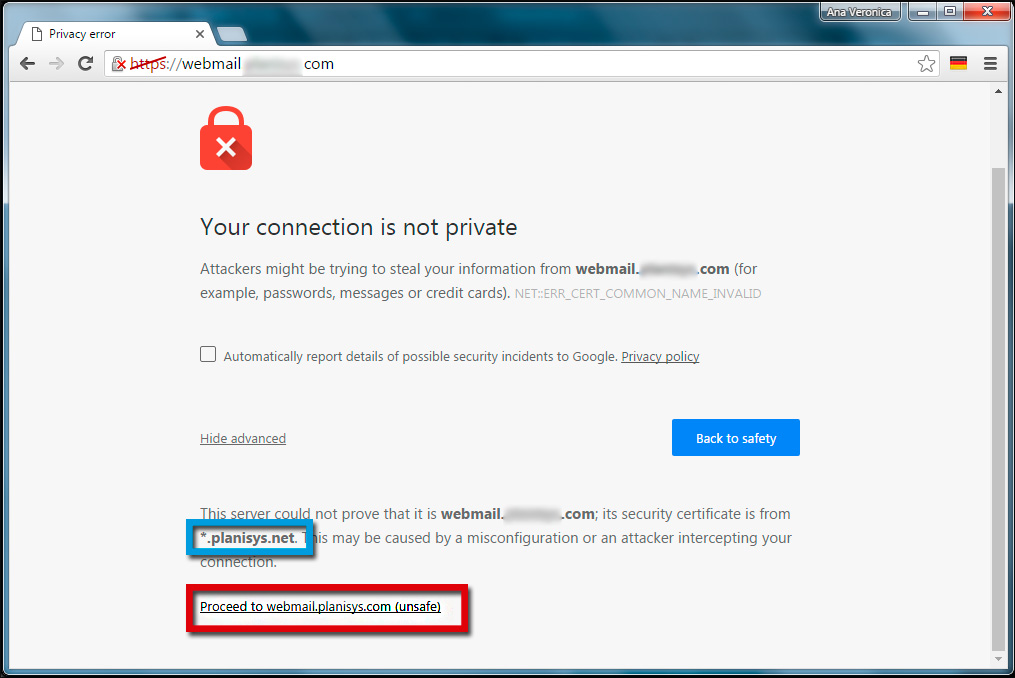
Task: Click the forward navigation arrow
Action: coord(56,63)
